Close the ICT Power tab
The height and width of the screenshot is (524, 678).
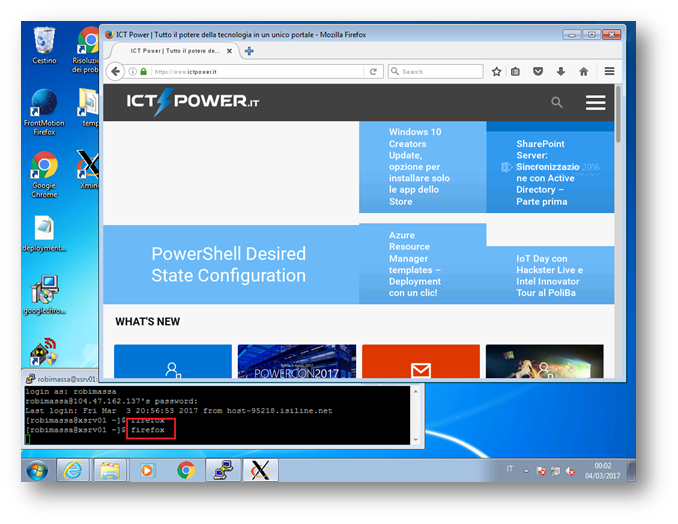click(230, 51)
